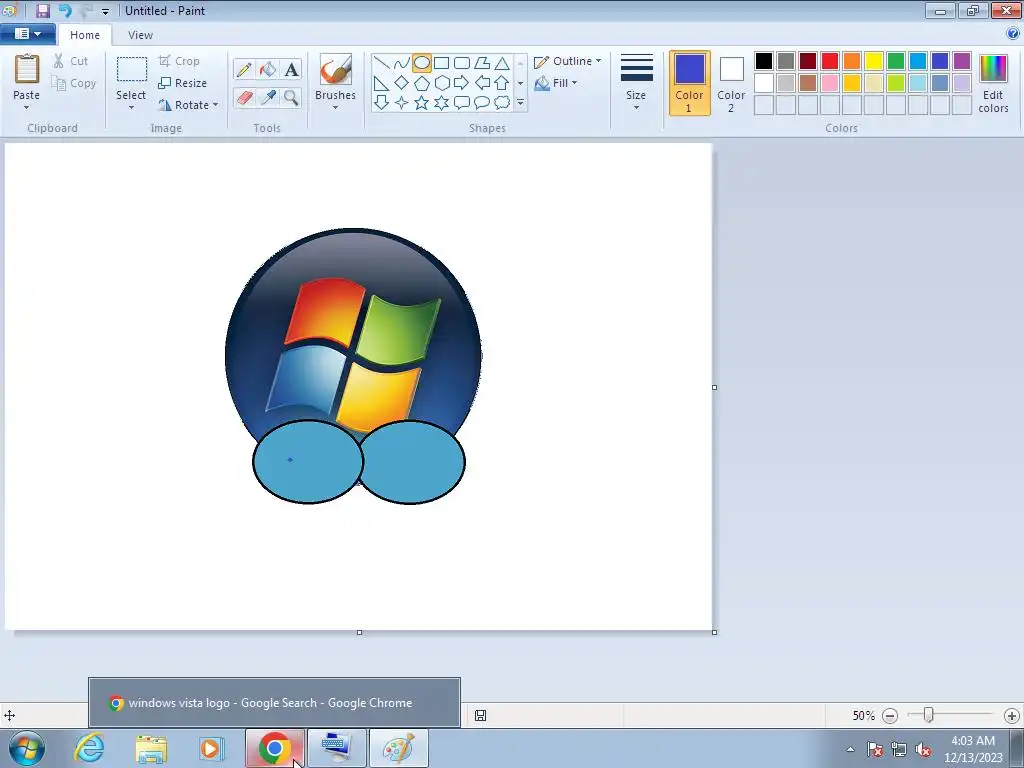This screenshot has height=768, width=1024.
Task: Choose the Triangle shape
Action: coord(502,63)
